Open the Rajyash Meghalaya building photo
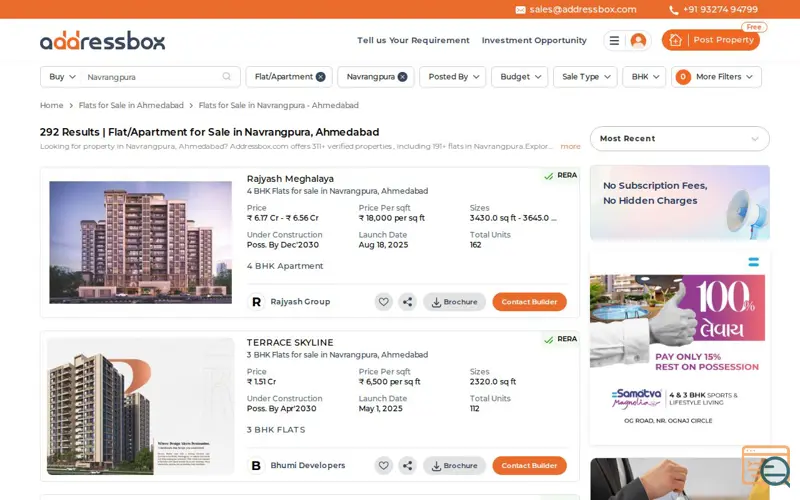Screen dimensions: 800x500 (140, 242)
